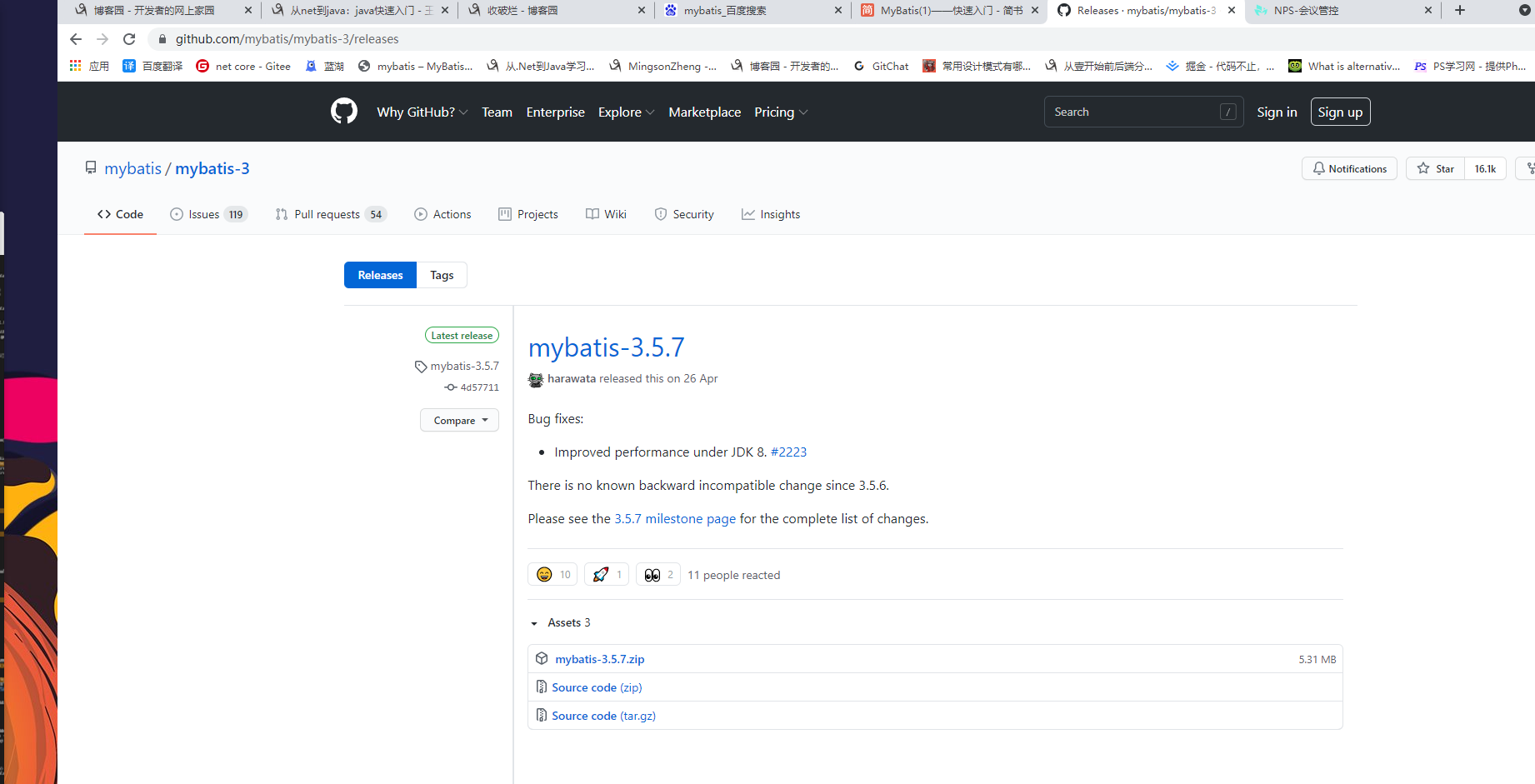Close the MyBatis(1) 简书 tab

[x=1035, y=10]
